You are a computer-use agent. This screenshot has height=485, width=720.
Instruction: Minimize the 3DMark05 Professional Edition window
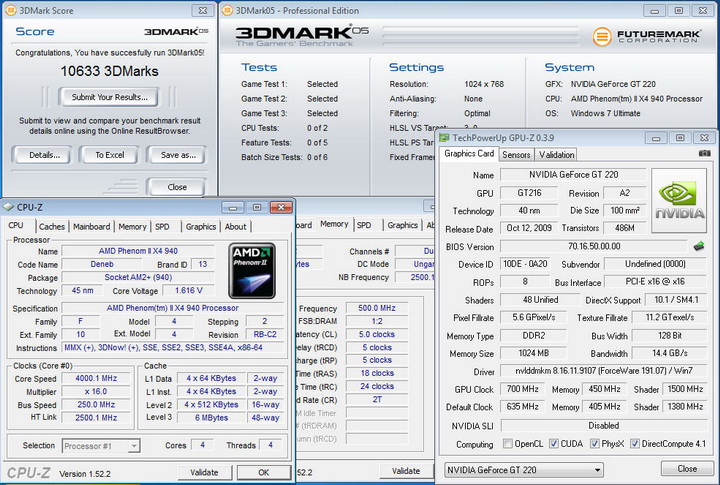[654, 11]
